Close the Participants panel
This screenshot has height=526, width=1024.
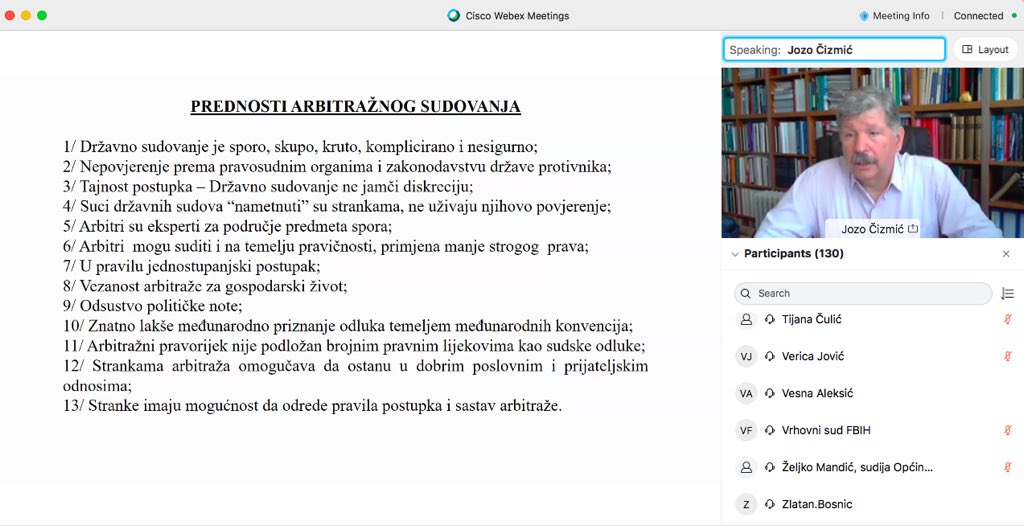pyautogui.click(x=1006, y=254)
